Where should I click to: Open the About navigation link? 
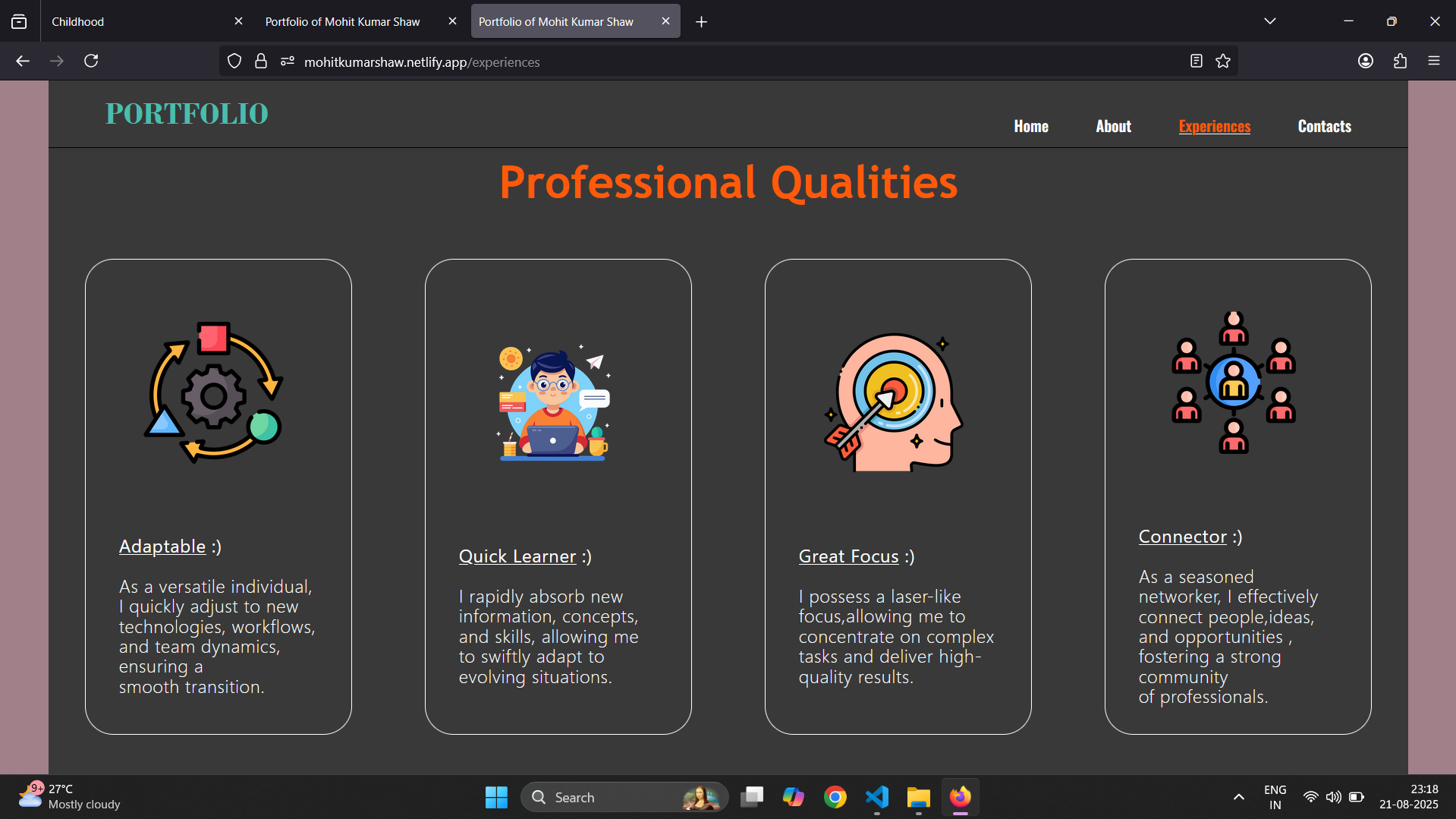(x=1113, y=126)
